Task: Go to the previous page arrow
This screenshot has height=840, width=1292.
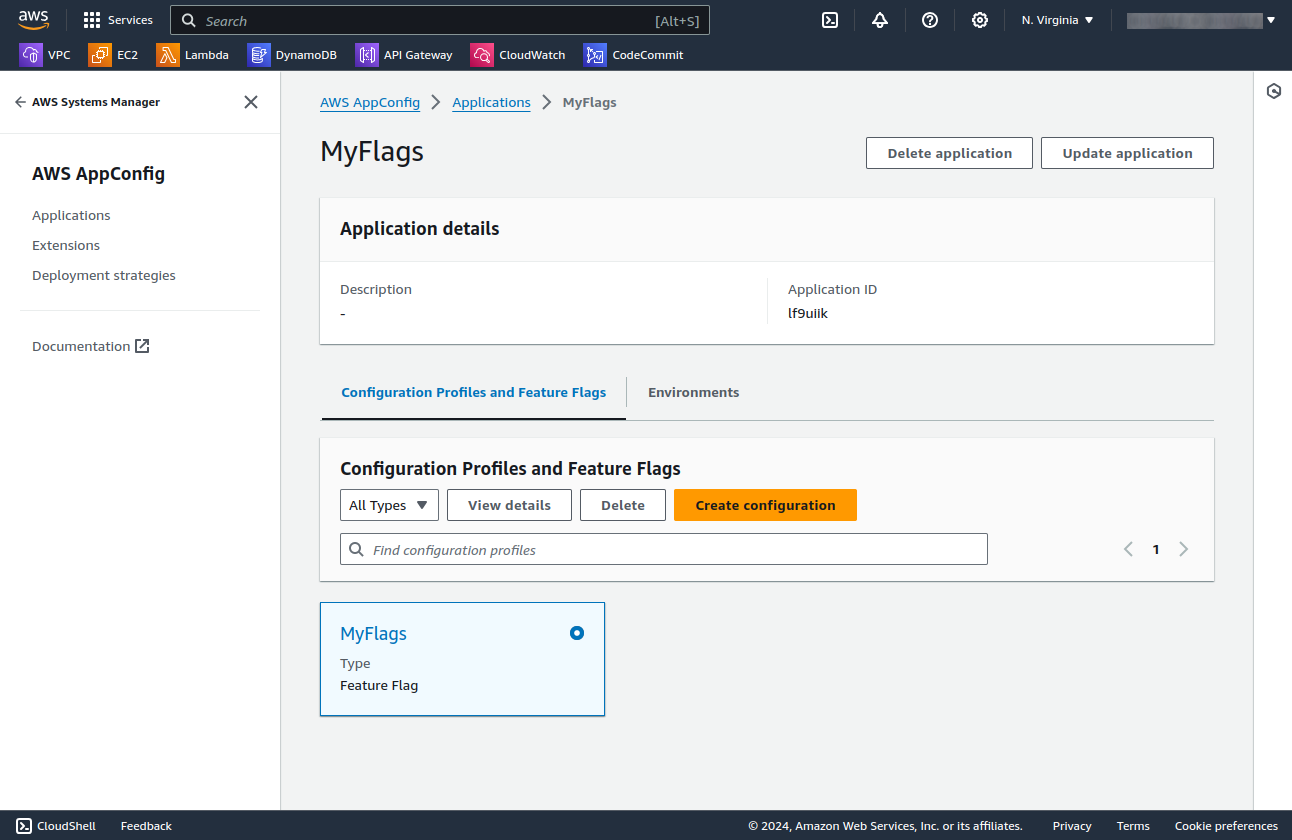Action: pos(1128,549)
